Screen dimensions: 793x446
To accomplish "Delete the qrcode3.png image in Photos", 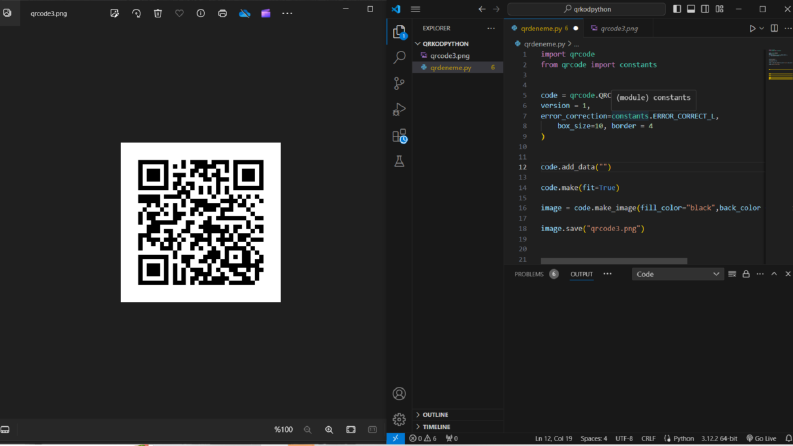I will [158, 14].
